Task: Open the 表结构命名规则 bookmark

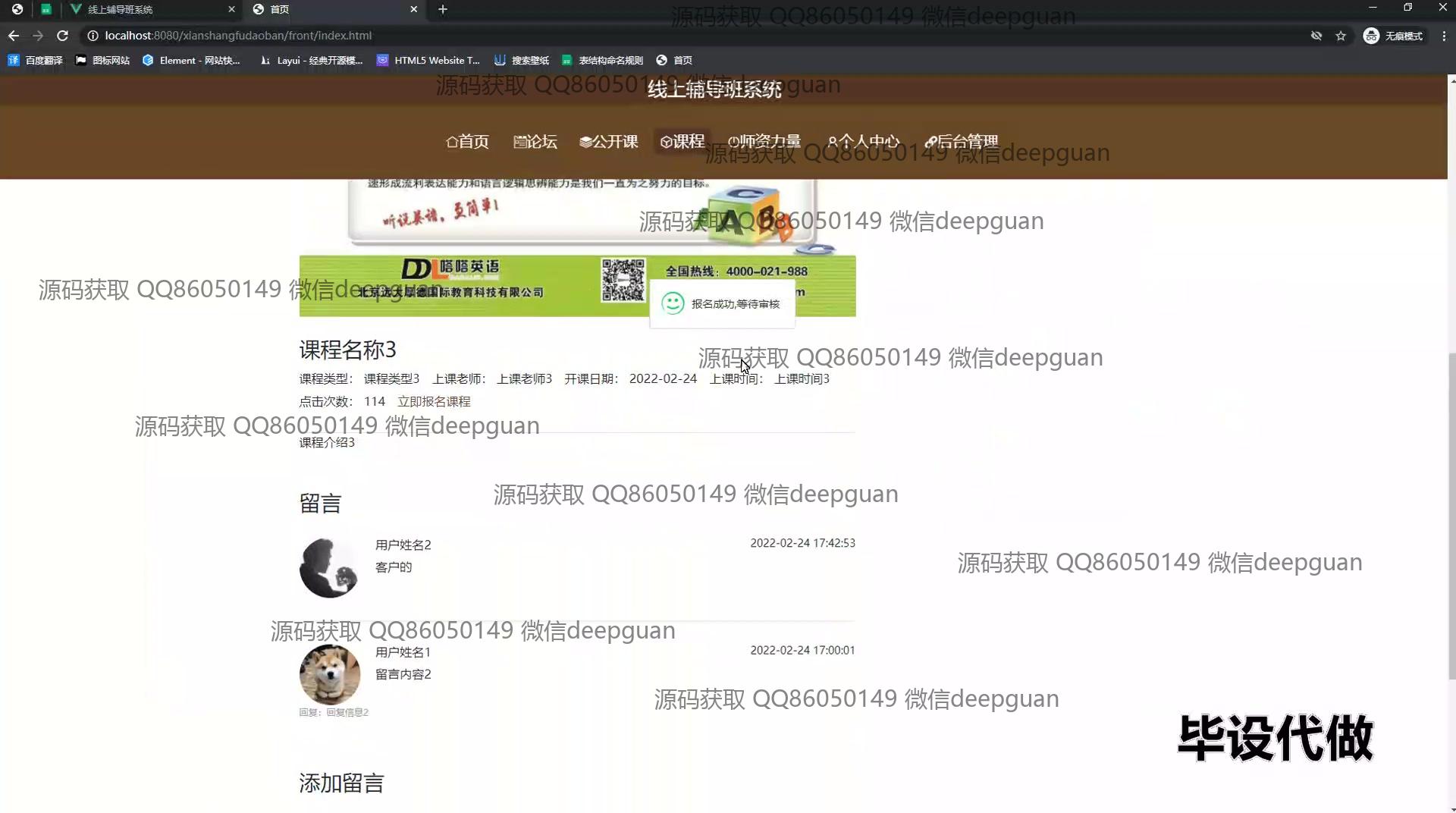Action: pyautogui.click(x=602, y=61)
